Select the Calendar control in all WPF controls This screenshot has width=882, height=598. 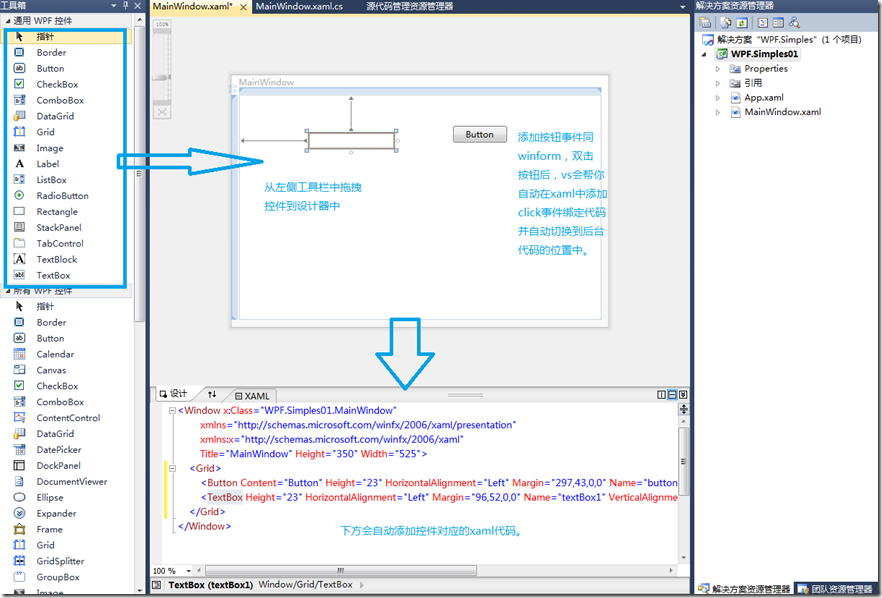coord(68,354)
